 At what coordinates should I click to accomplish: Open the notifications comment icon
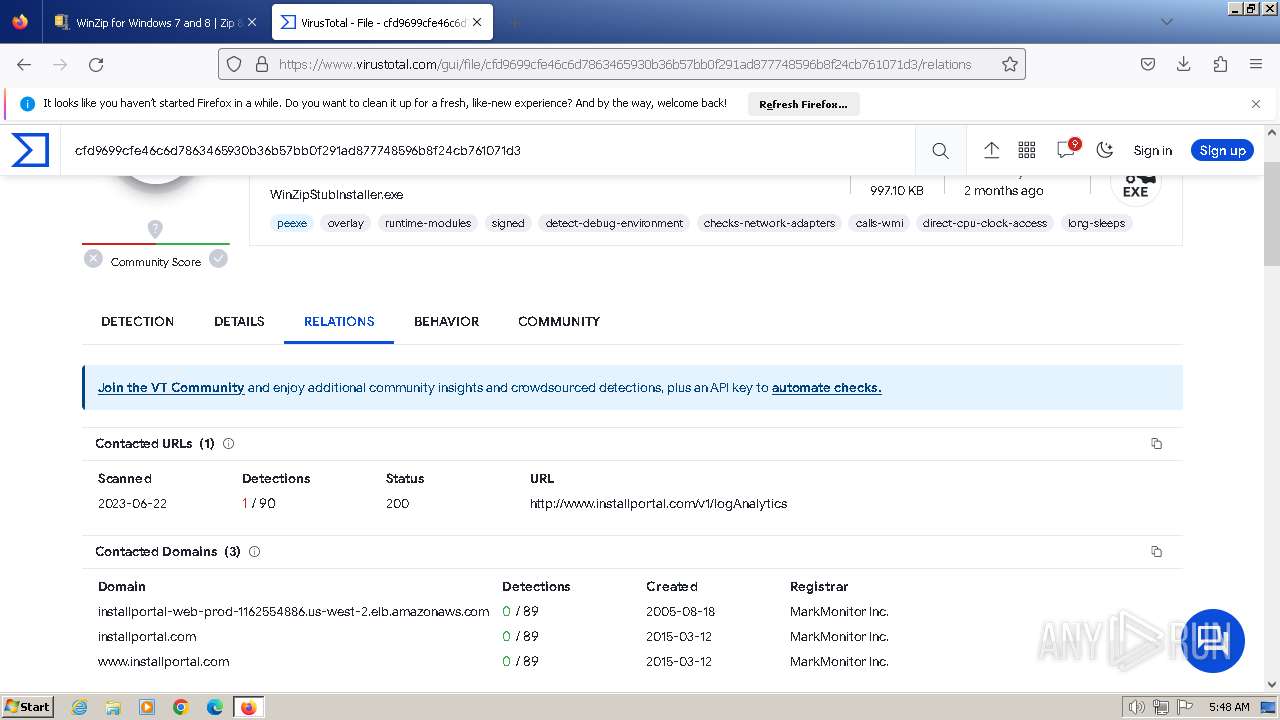click(1066, 149)
